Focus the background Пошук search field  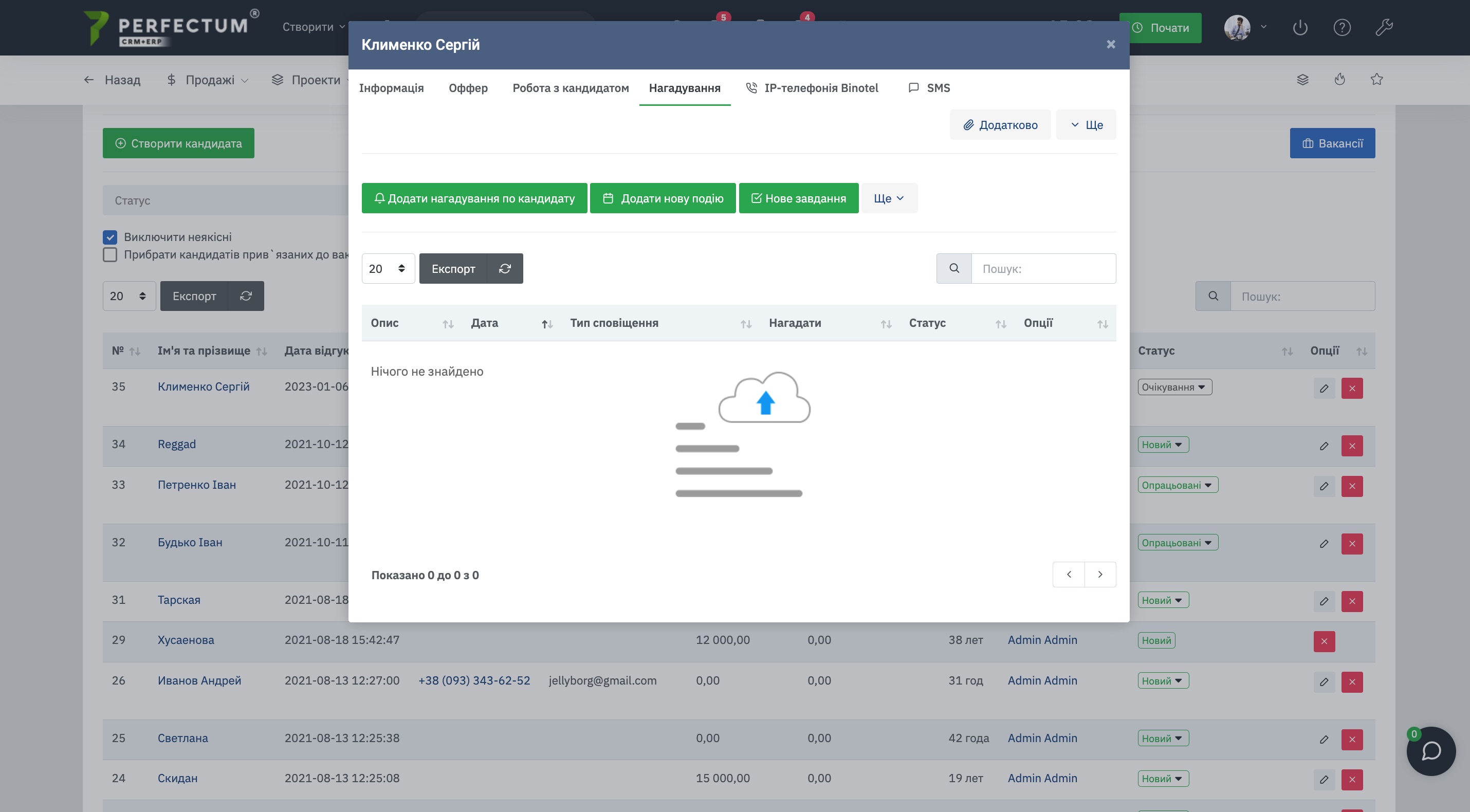[x=1302, y=296]
